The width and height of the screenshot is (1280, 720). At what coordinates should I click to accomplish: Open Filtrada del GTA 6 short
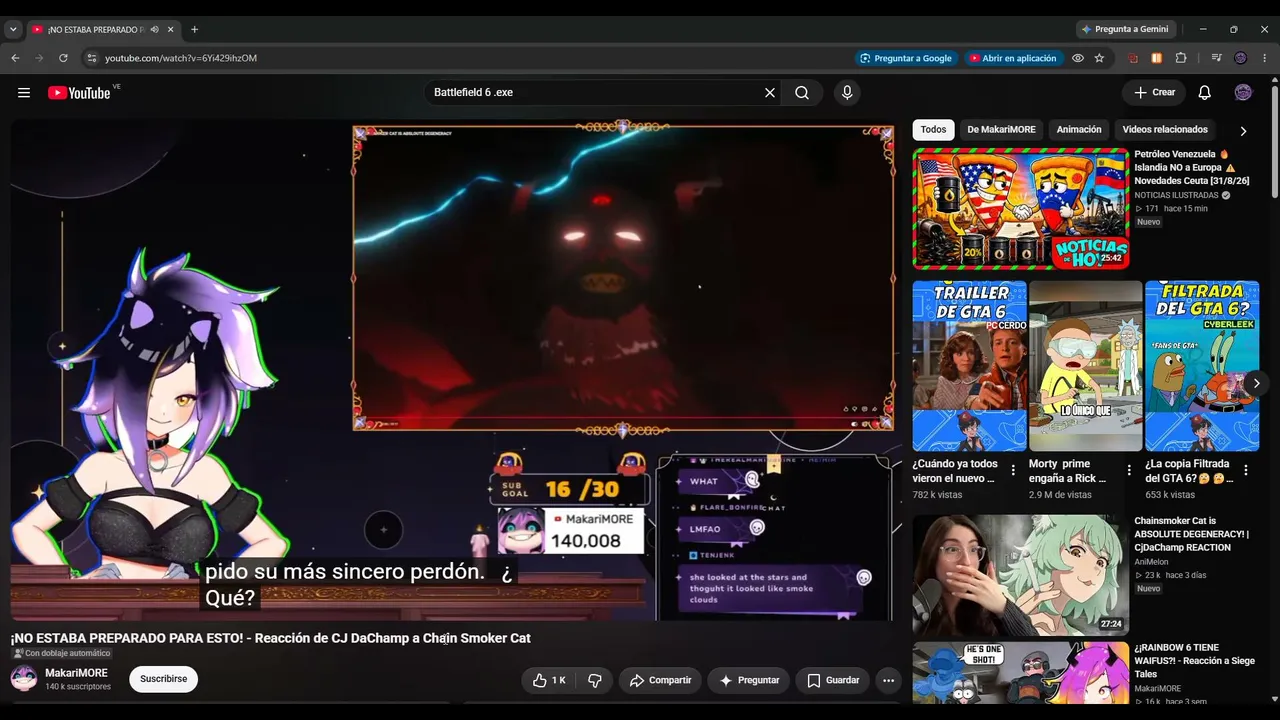coord(1202,366)
